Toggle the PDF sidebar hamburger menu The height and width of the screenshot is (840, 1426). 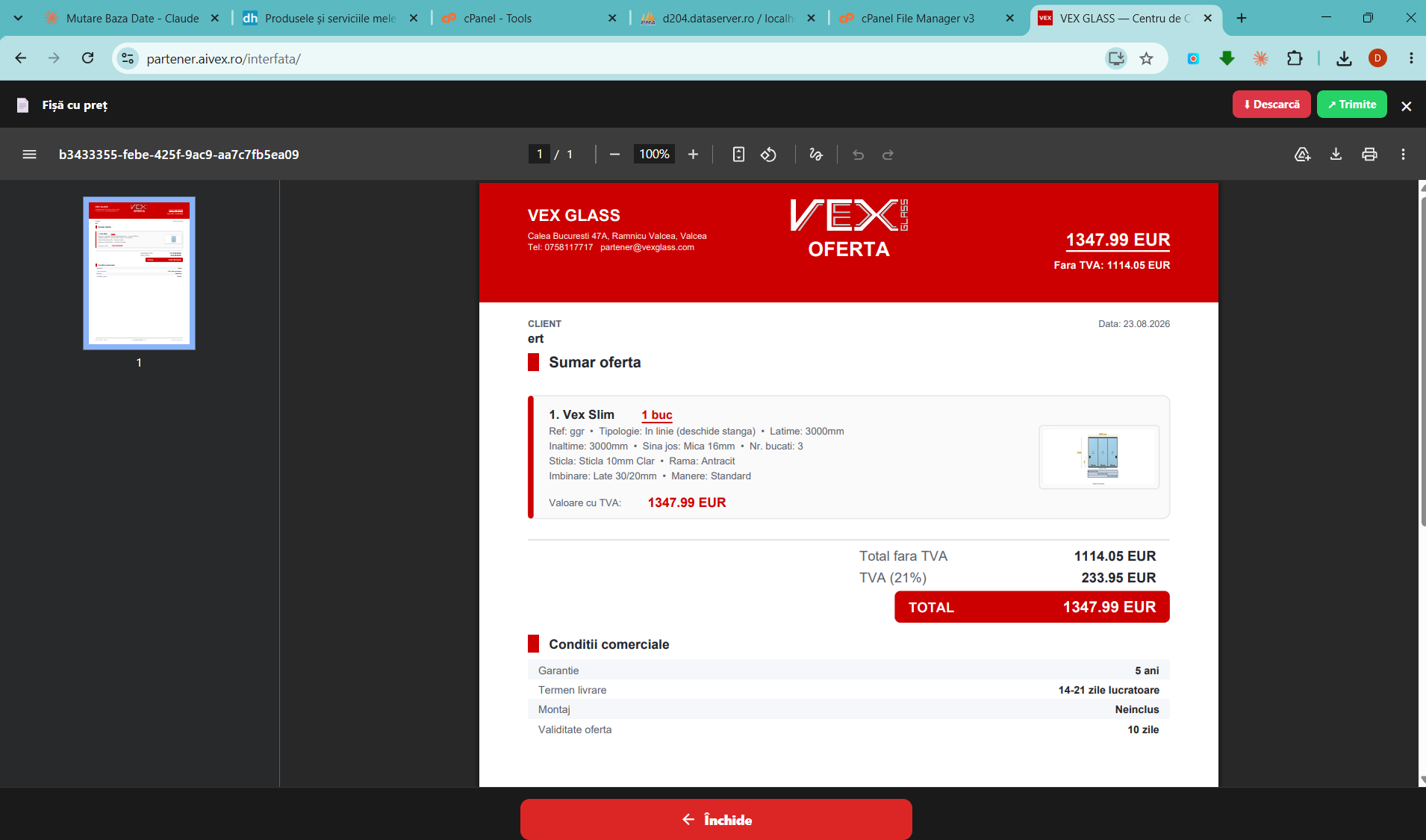(29, 155)
